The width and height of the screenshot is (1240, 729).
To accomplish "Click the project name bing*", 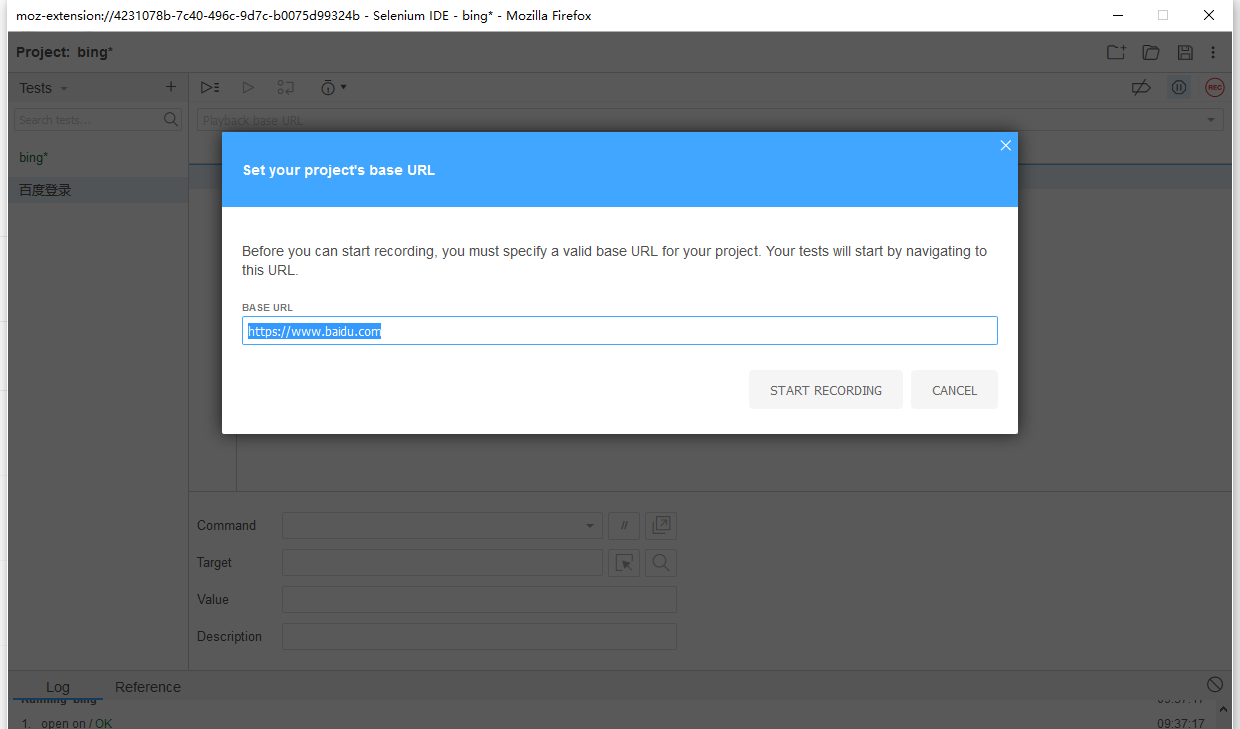I will click(x=95, y=52).
